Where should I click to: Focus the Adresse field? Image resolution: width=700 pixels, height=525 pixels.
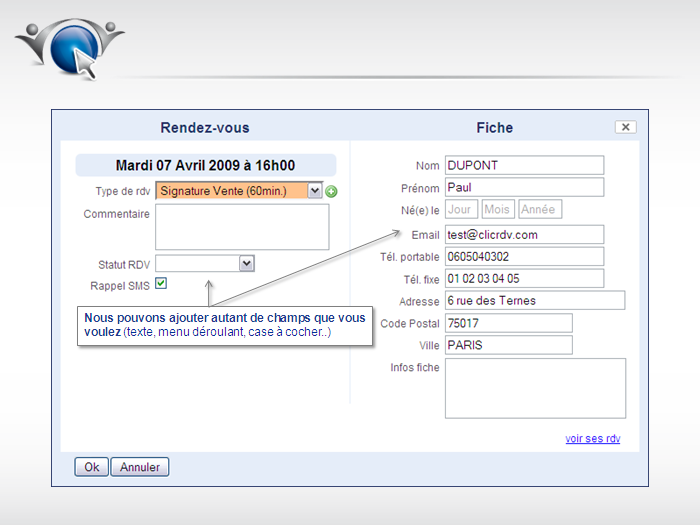(535, 300)
